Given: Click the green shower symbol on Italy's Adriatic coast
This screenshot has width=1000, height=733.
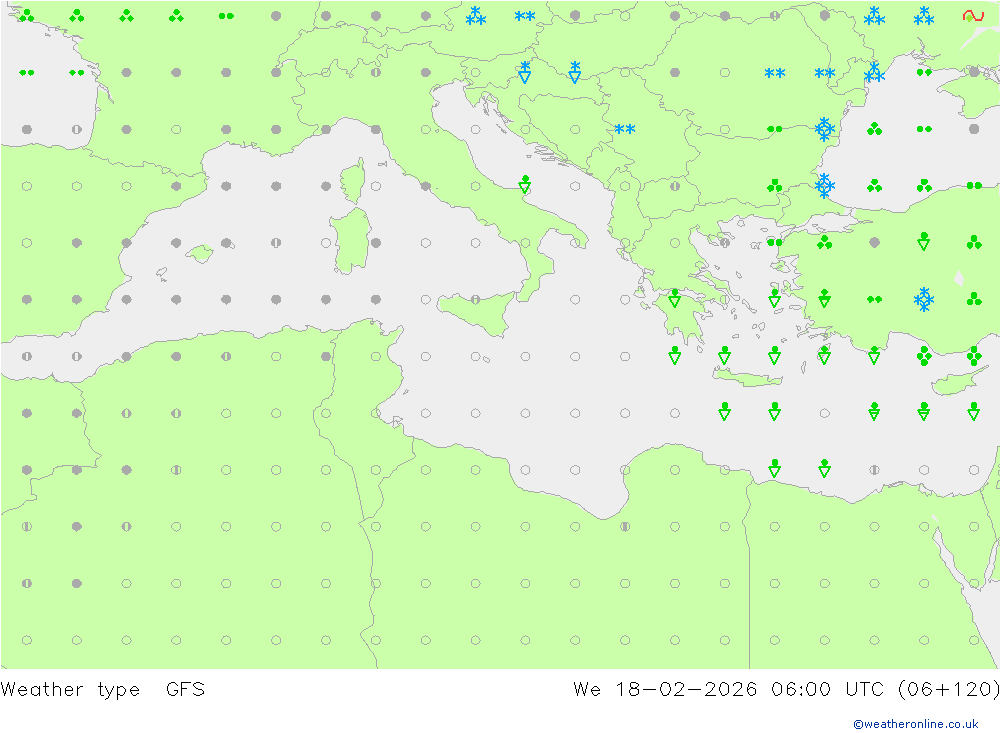Looking at the screenshot, I should [x=524, y=185].
